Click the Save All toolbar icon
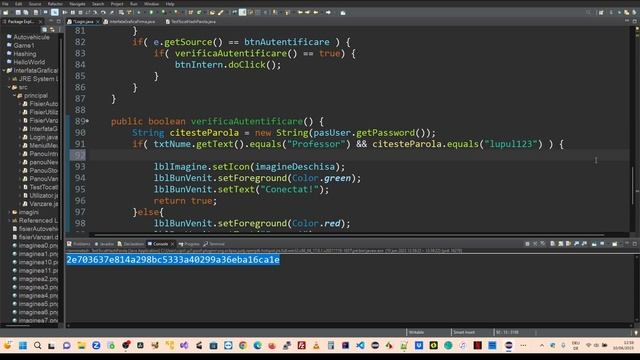The width and height of the screenshot is (640, 360). (x=26, y=13)
